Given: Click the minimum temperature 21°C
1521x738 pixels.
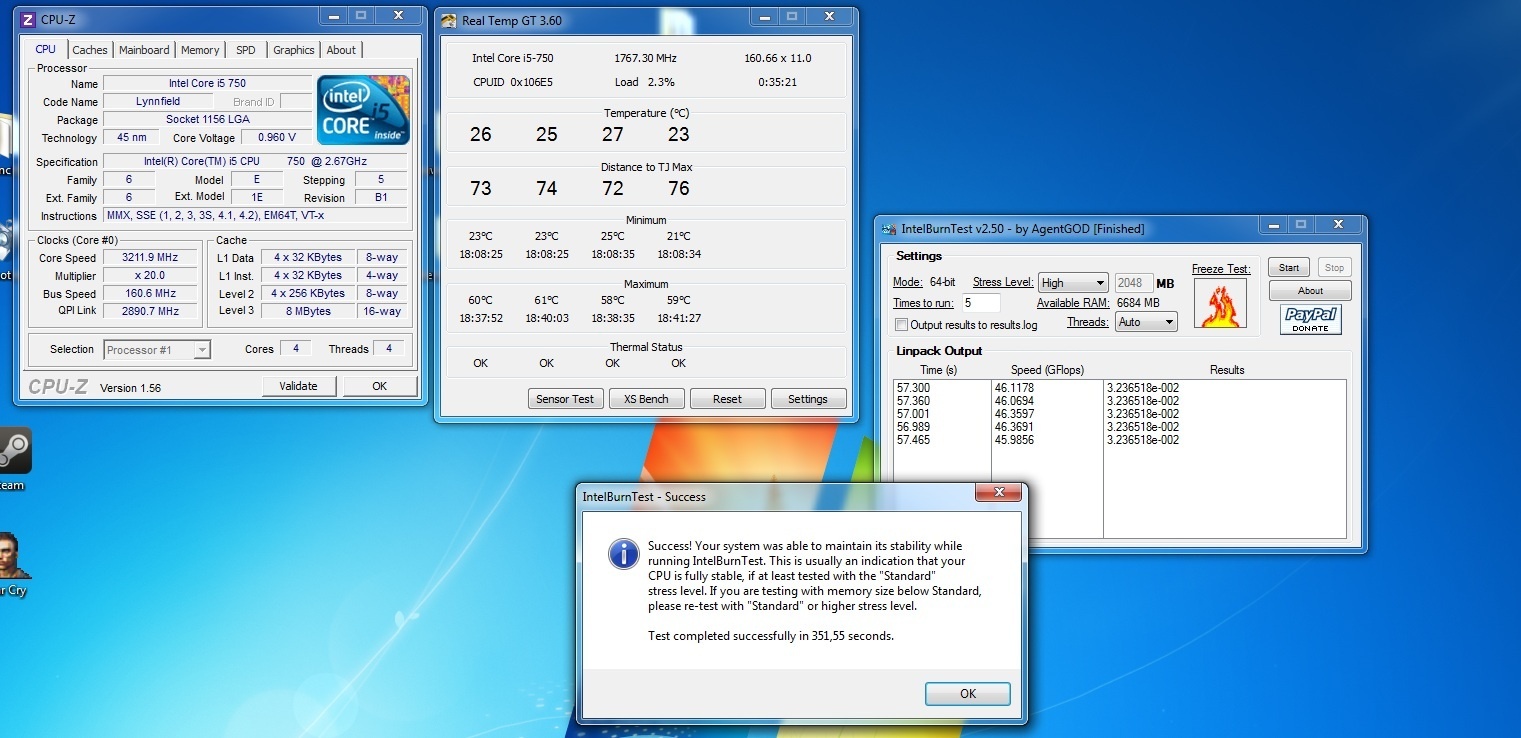Looking at the screenshot, I should [679, 236].
